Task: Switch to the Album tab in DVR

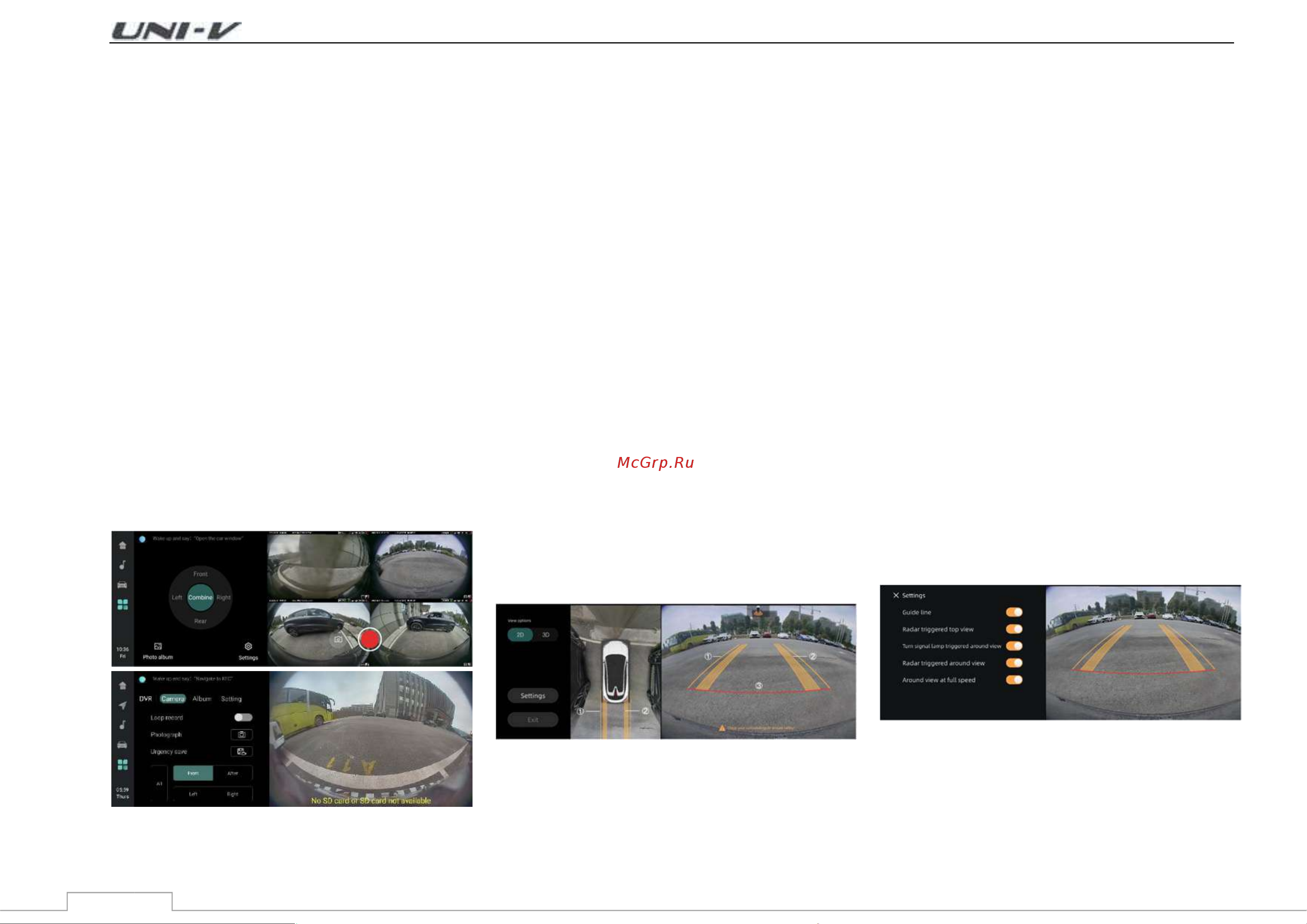Action: (x=202, y=699)
